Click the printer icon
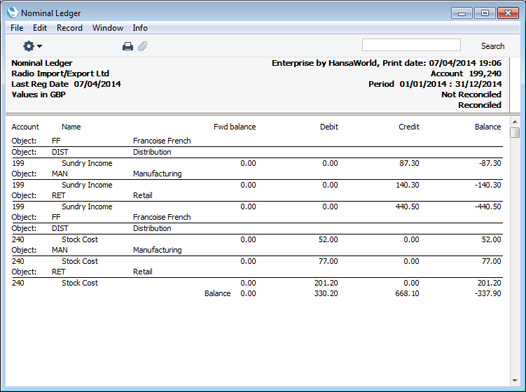The image size is (526, 392). coord(127,46)
